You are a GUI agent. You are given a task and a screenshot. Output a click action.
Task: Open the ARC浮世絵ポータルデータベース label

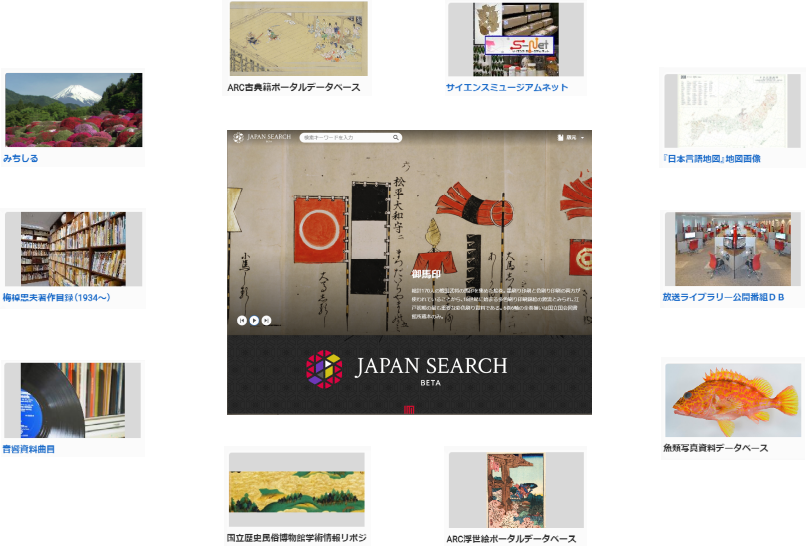(x=511, y=539)
